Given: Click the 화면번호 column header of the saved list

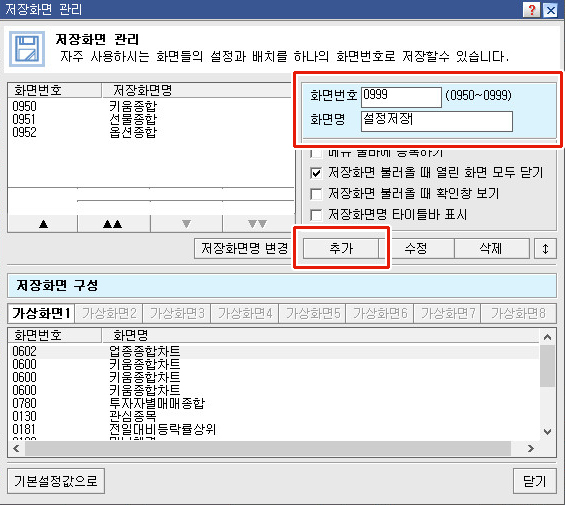Looking at the screenshot, I should pos(54,90).
